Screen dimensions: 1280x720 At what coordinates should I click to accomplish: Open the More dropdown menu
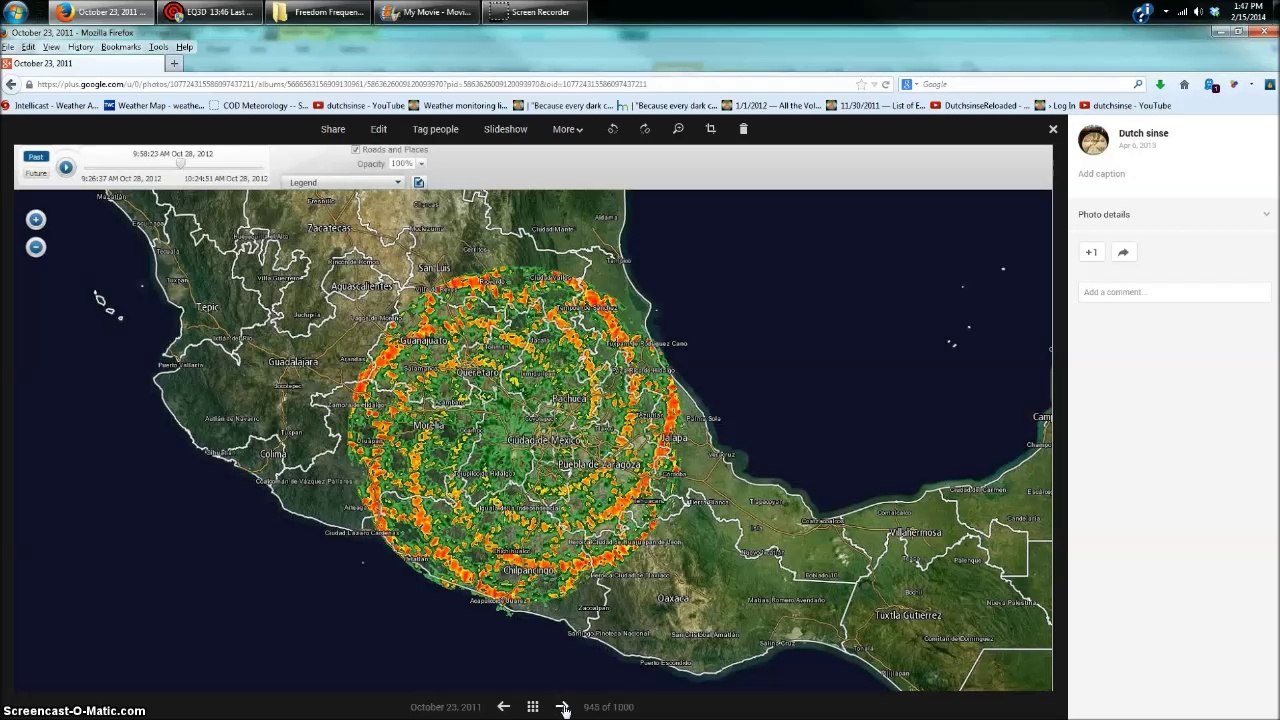point(567,129)
